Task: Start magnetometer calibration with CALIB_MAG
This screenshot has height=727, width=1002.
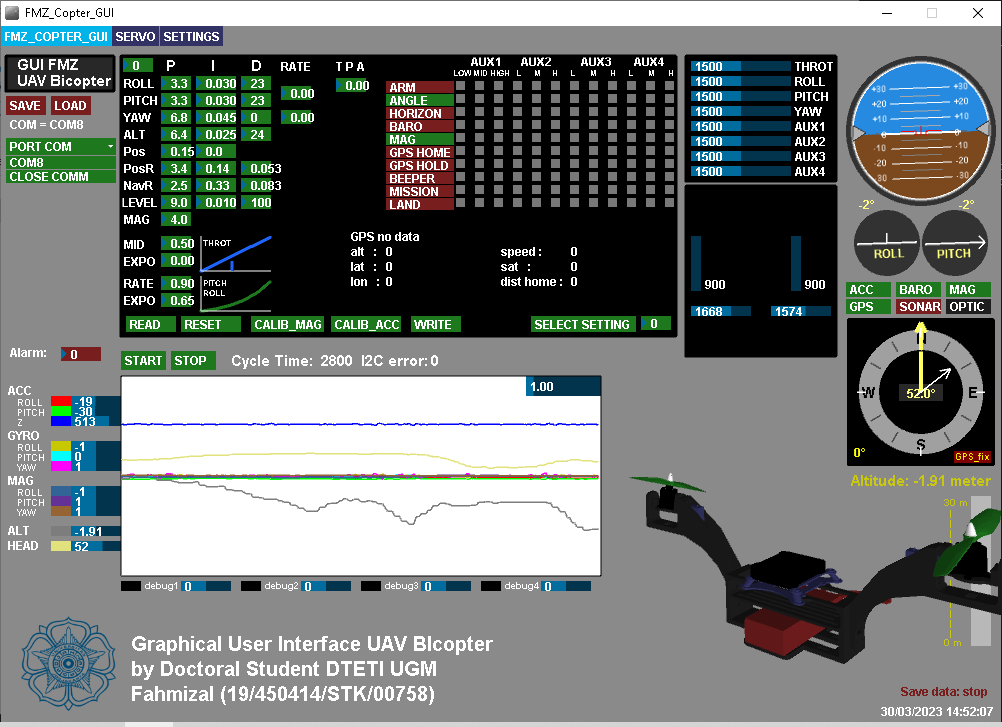Action: pos(288,325)
